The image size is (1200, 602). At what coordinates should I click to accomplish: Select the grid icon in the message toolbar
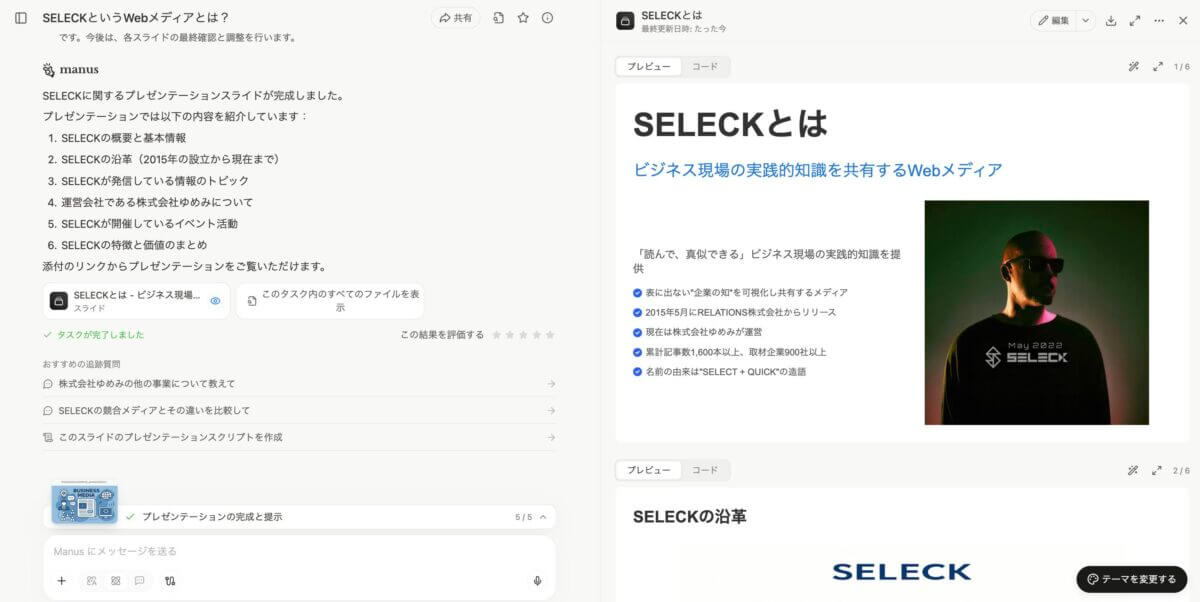click(116, 581)
